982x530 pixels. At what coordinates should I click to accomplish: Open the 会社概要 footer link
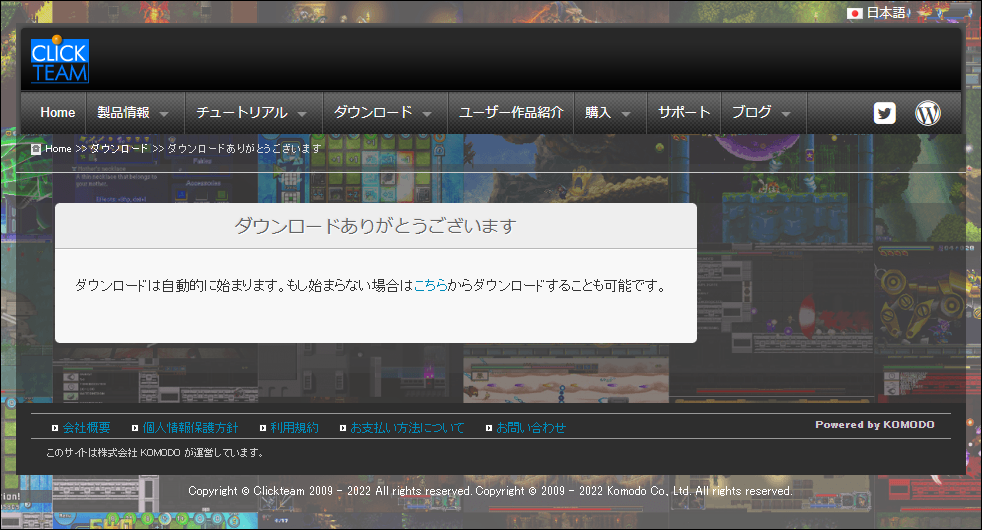point(86,428)
